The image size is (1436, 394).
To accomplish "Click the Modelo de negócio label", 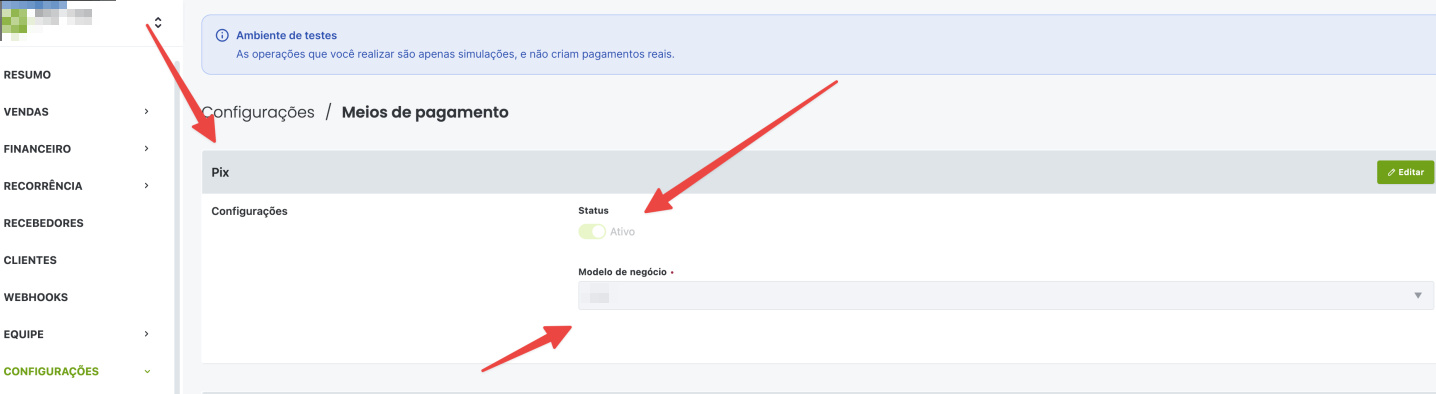I will pos(622,272).
